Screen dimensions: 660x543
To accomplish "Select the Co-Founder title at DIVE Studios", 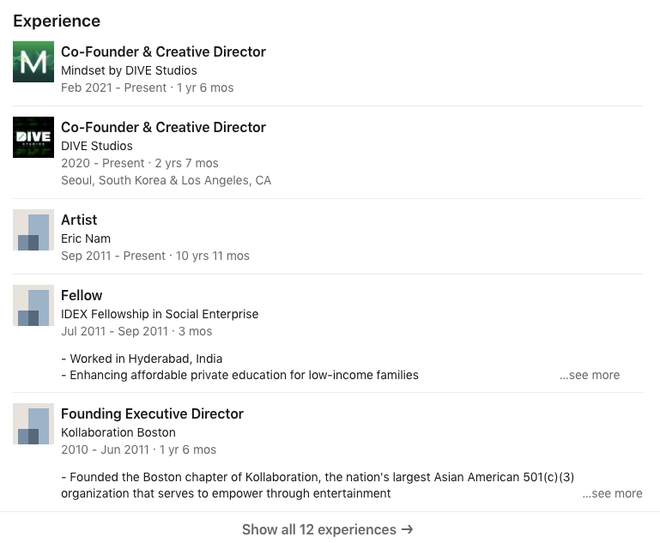I will point(163,127).
